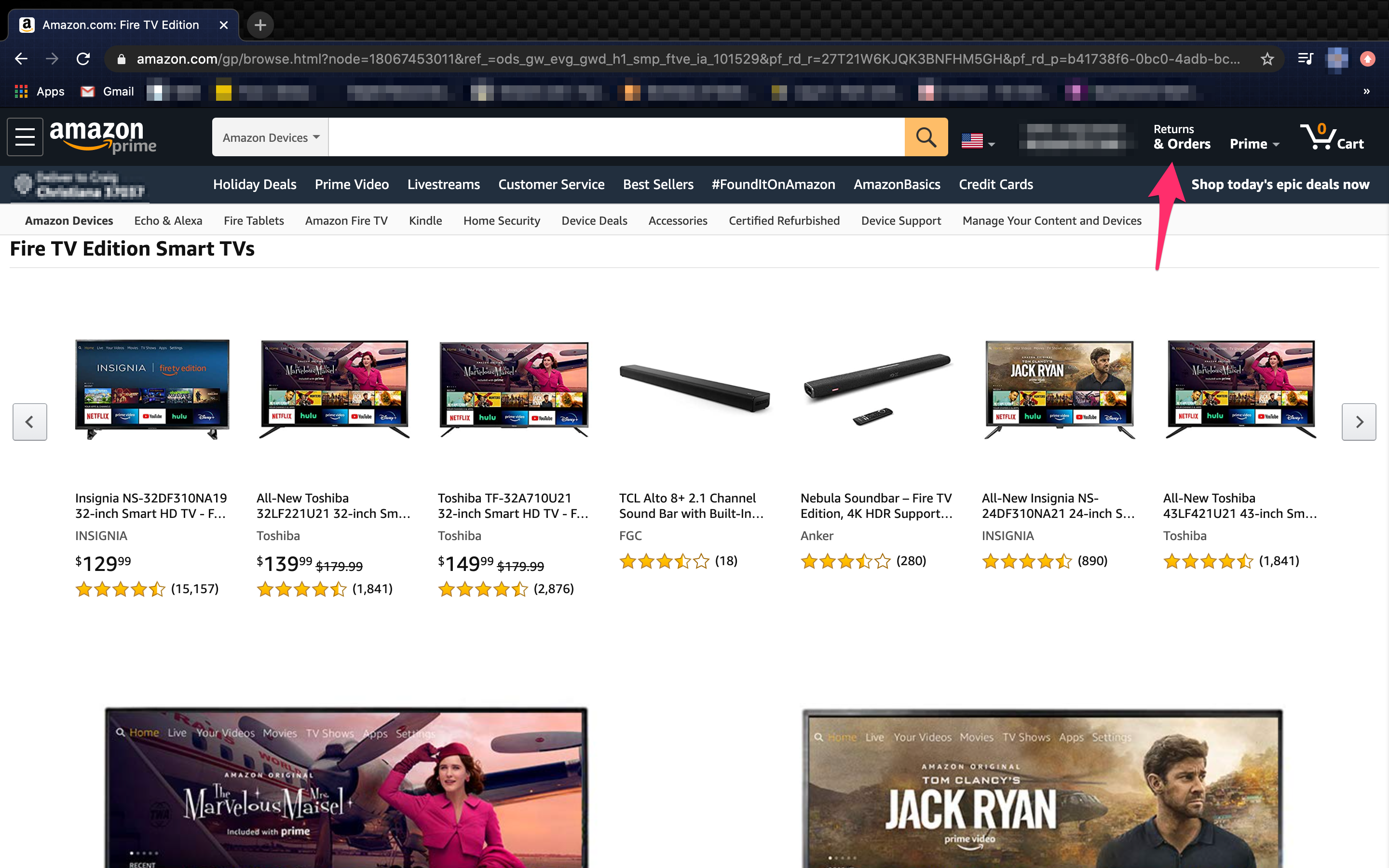Image resolution: width=1389 pixels, height=868 pixels.
Task: Open Holiday Deals nav link
Action: click(x=255, y=184)
